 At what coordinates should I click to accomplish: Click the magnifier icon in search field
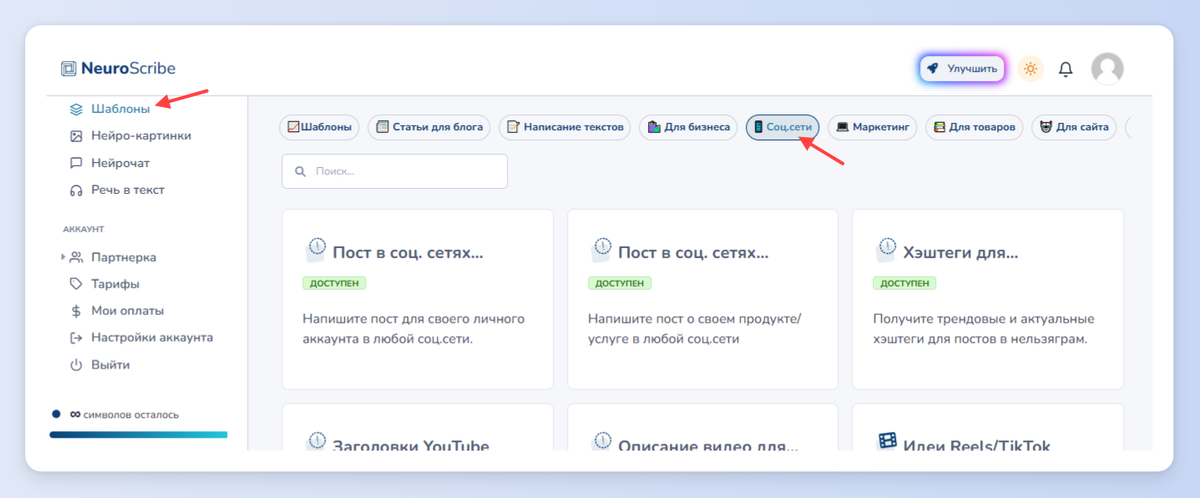(300, 171)
